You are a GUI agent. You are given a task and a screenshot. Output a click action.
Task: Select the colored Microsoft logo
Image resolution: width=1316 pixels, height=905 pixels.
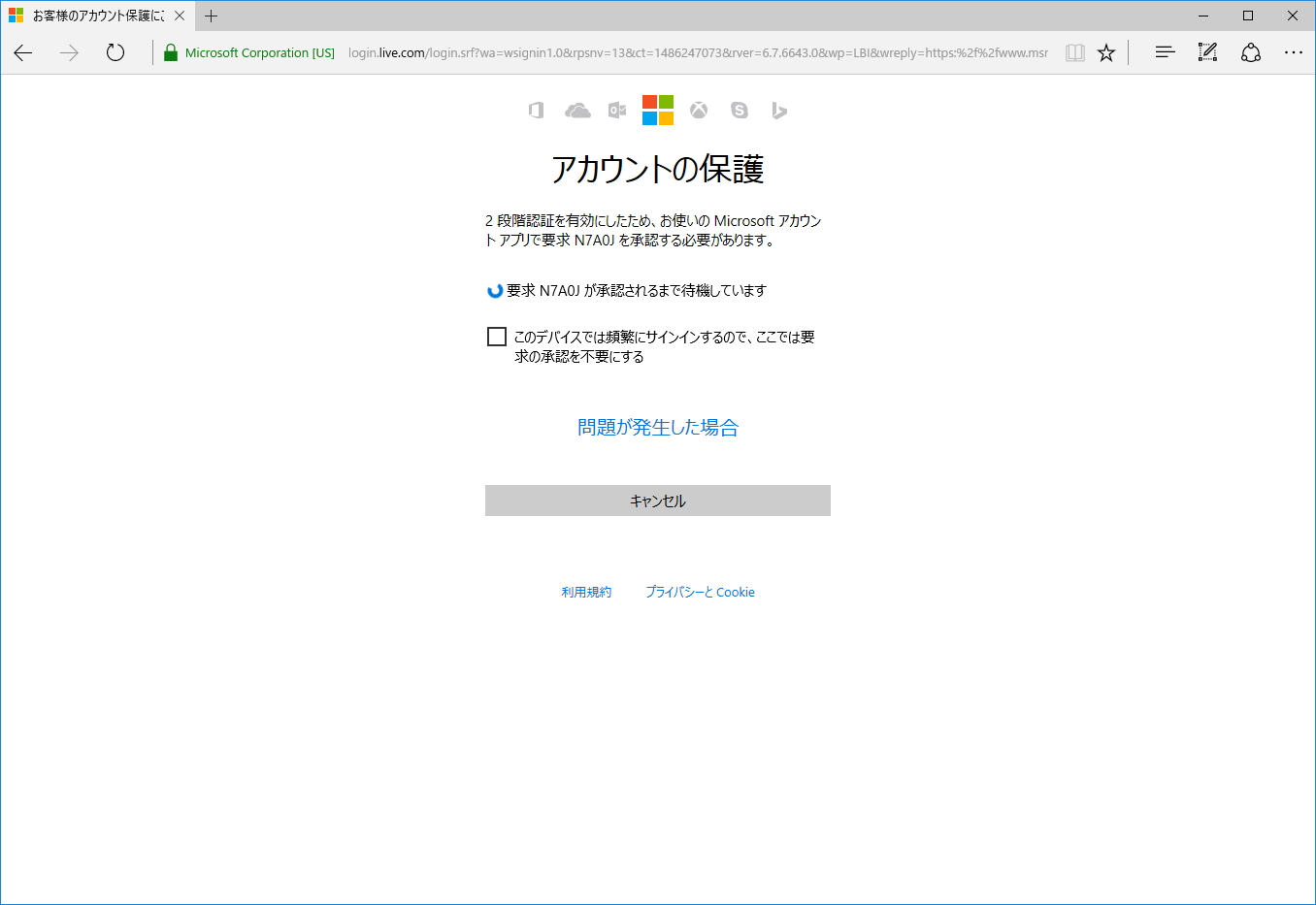click(x=657, y=110)
